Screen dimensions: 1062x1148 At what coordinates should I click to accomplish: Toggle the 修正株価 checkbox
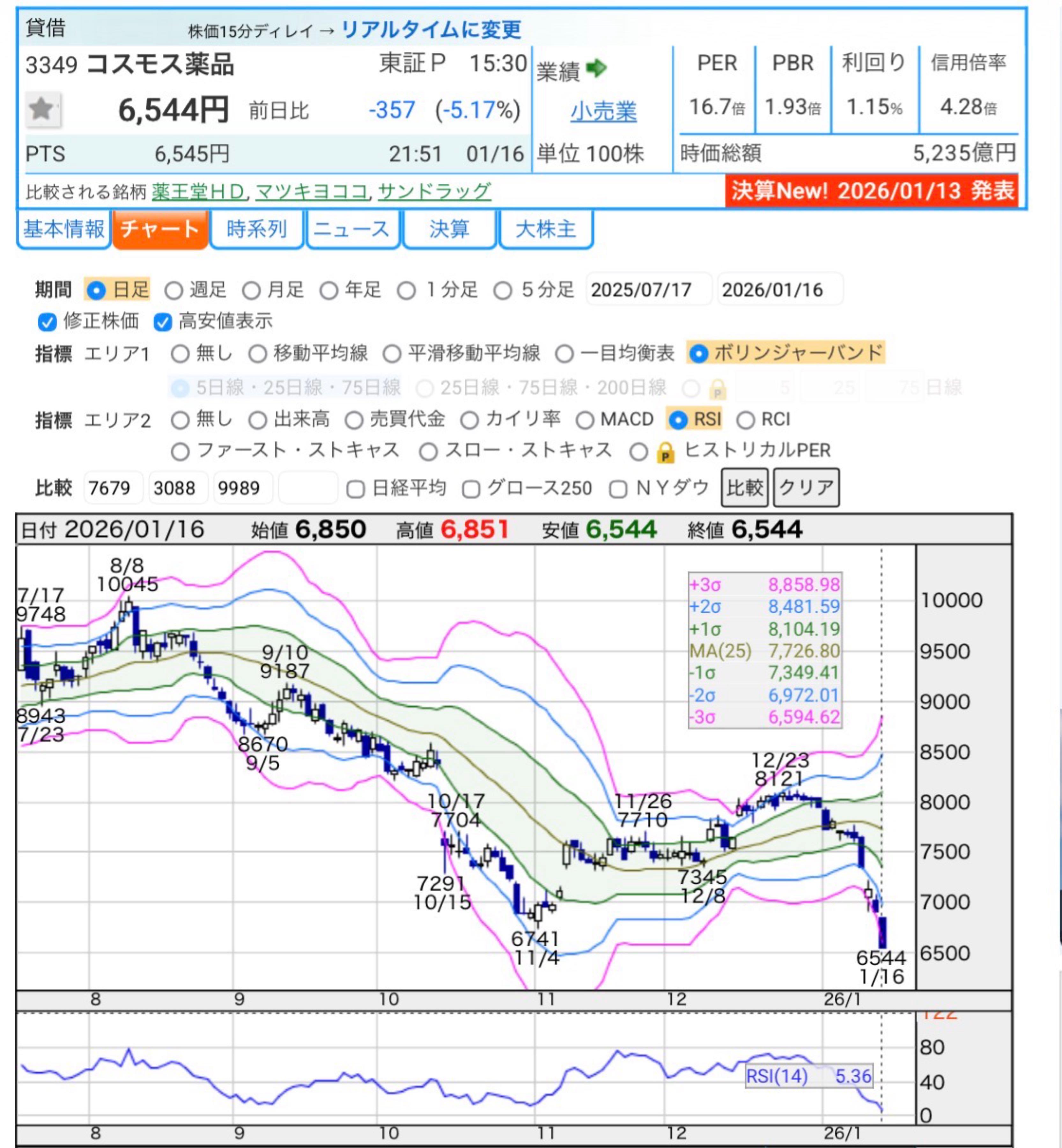(x=47, y=322)
